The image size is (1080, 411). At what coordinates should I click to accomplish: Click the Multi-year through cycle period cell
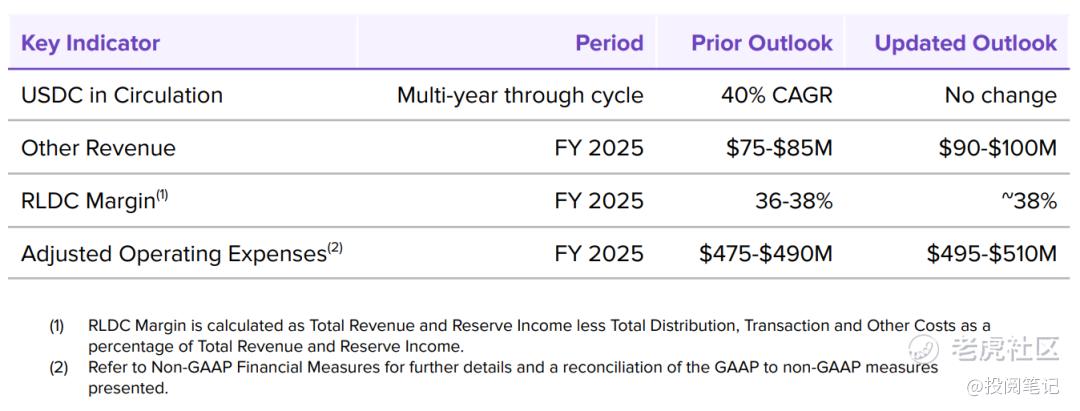pos(520,96)
